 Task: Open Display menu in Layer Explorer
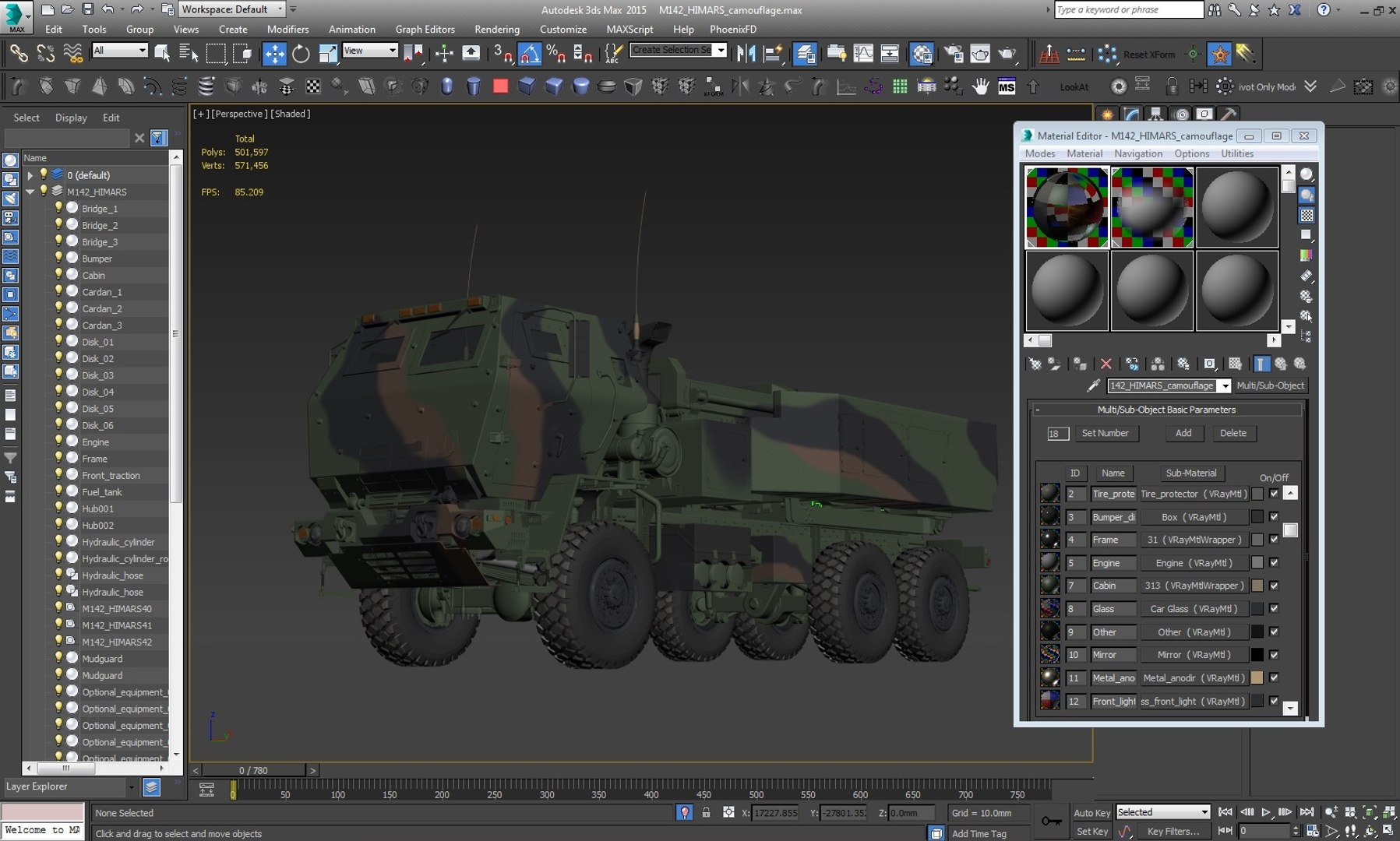pyautogui.click(x=71, y=118)
